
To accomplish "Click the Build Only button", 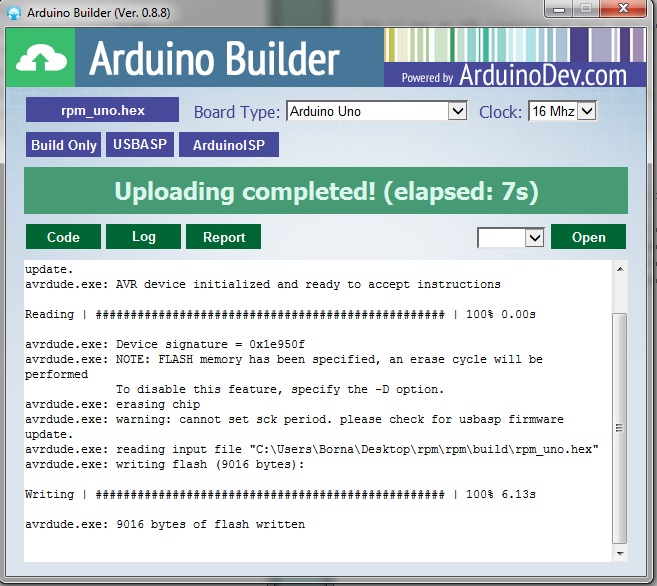I will [63, 145].
